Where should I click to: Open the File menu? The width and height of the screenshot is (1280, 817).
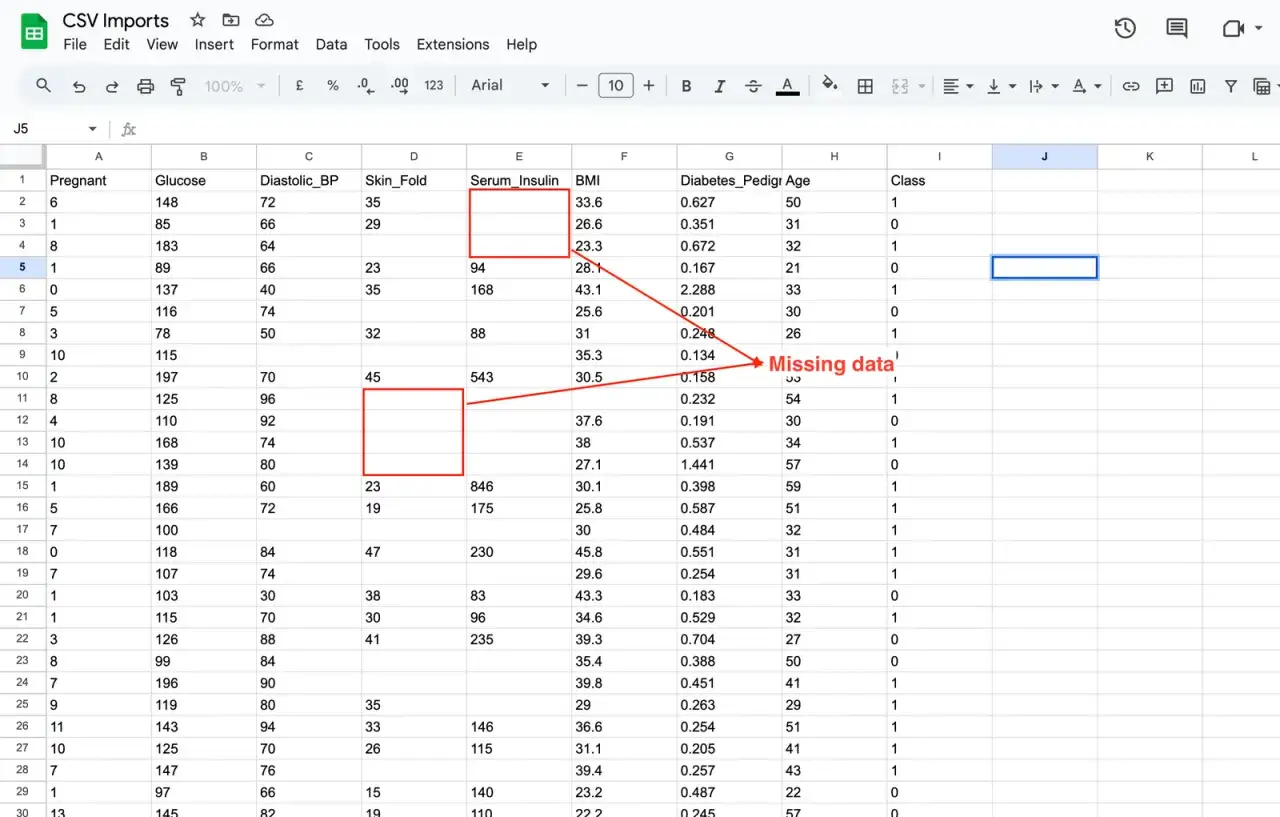tap(75, 44)
